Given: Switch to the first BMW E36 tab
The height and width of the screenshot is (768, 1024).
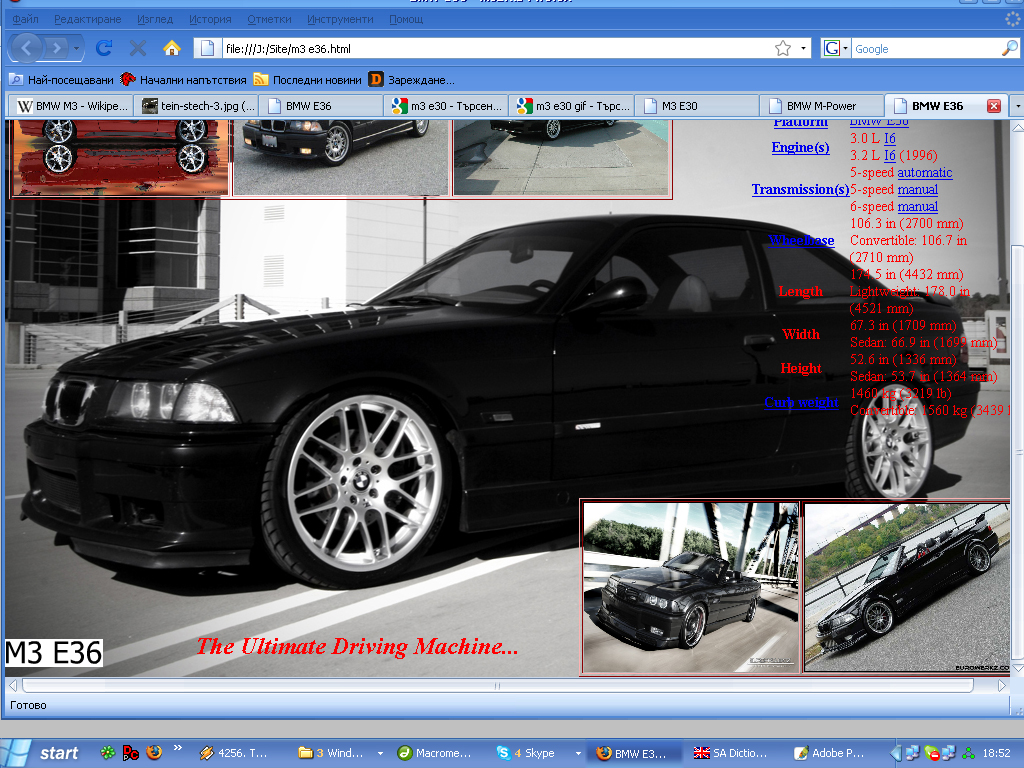Looking at the screenshot, I should click(x=321, y=106).
